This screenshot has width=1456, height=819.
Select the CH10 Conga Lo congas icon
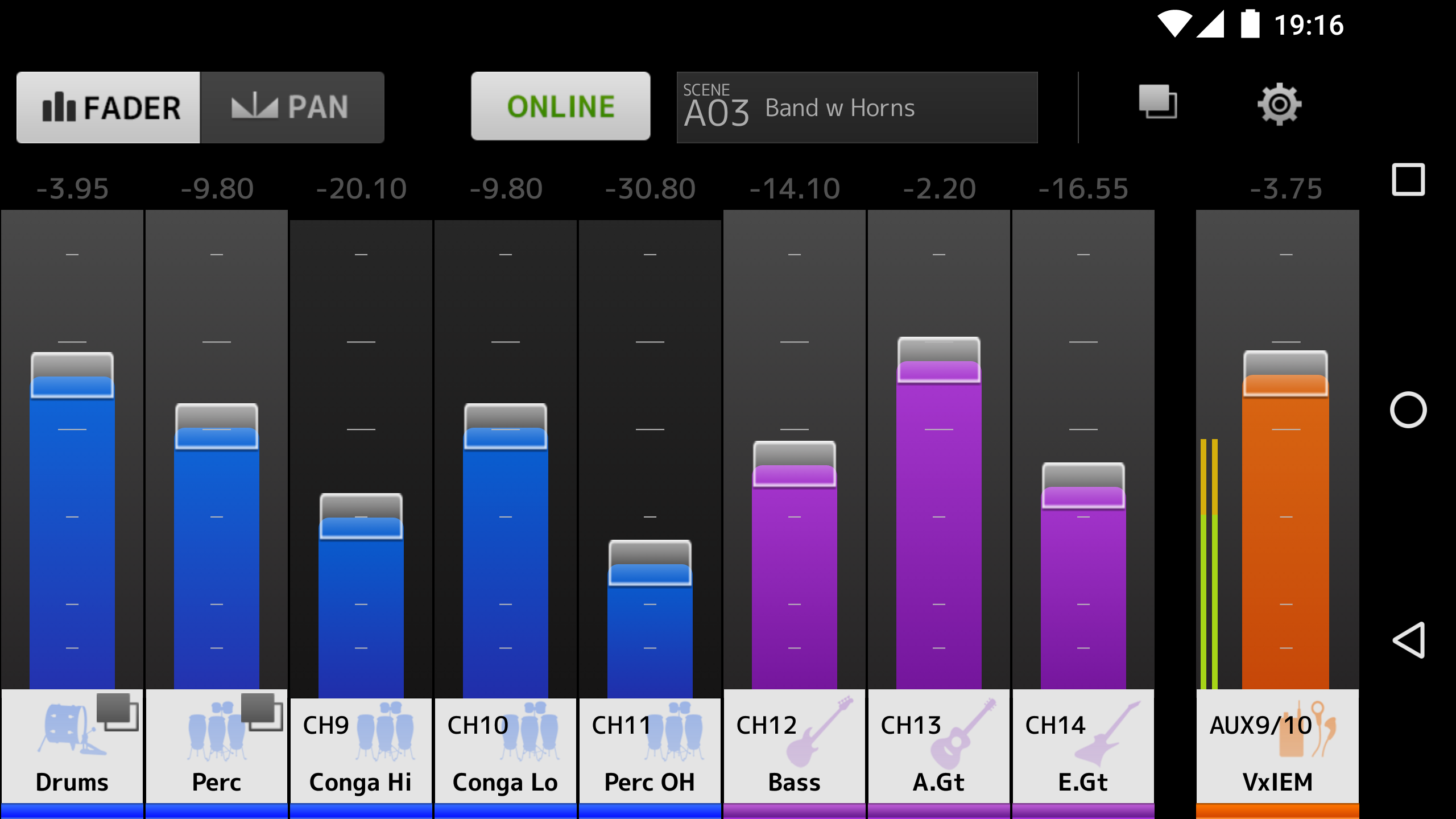pyautogui.click(x=530, y=731)
